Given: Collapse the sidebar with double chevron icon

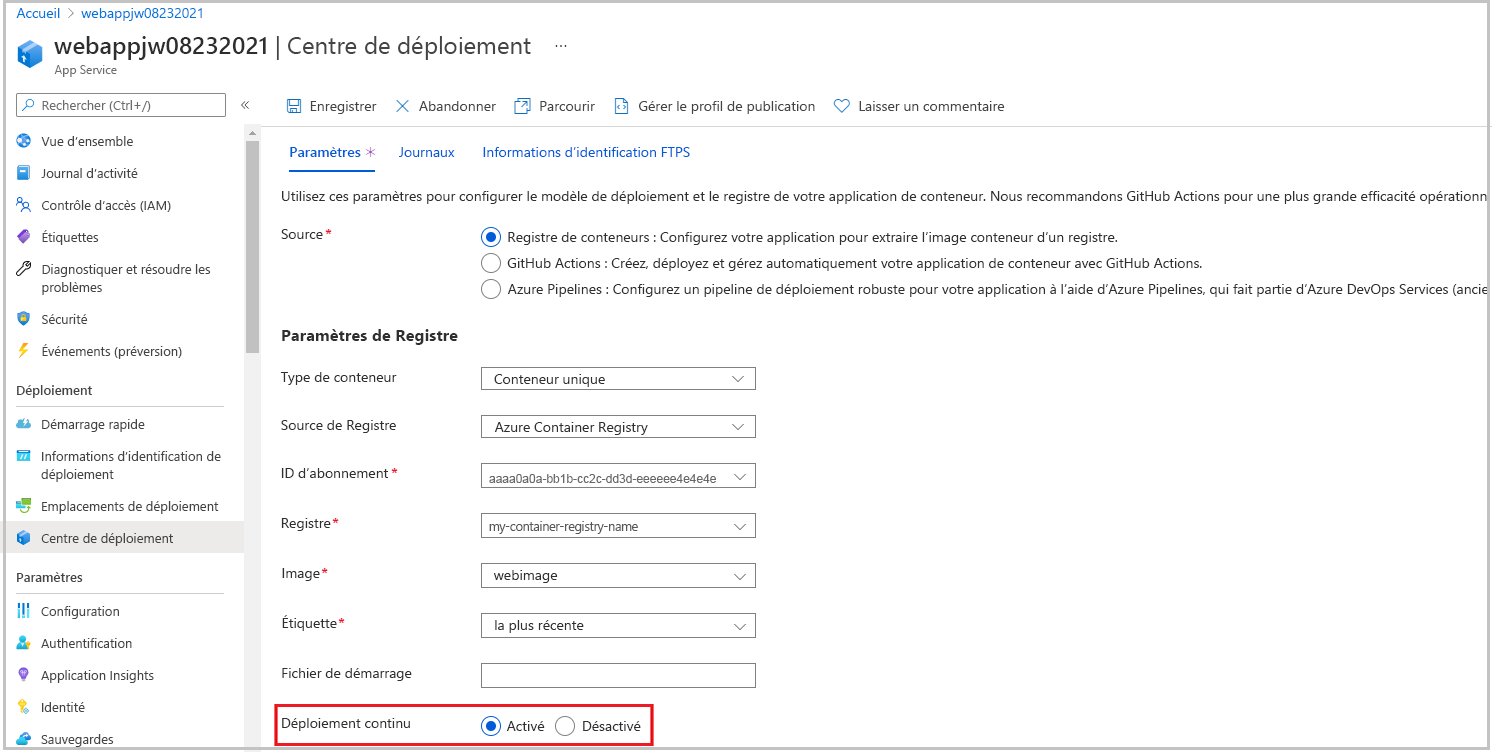Looking at the screenshot, I should pos(245,105).
